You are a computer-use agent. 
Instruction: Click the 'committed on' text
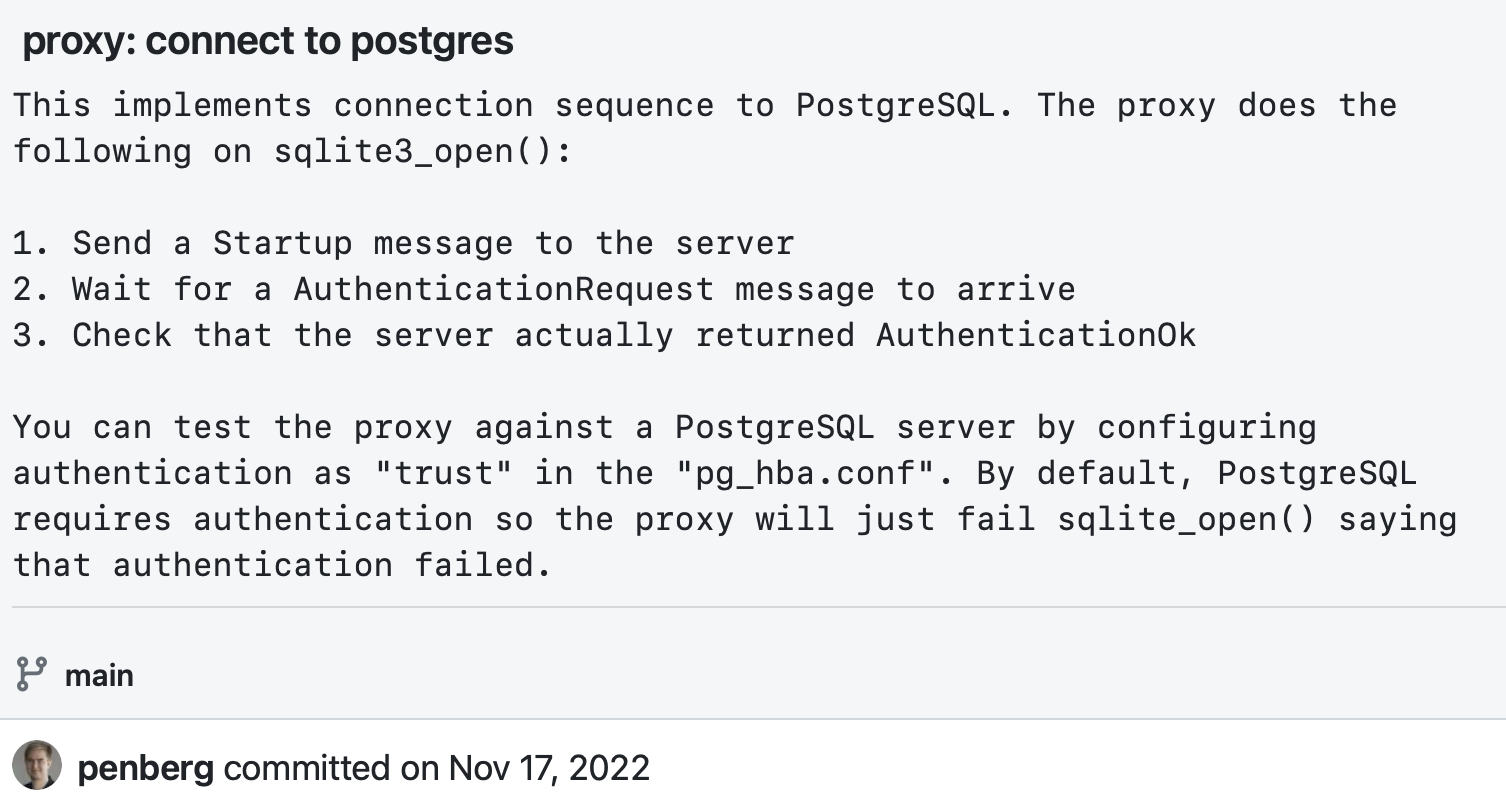(x=330, y=768)
